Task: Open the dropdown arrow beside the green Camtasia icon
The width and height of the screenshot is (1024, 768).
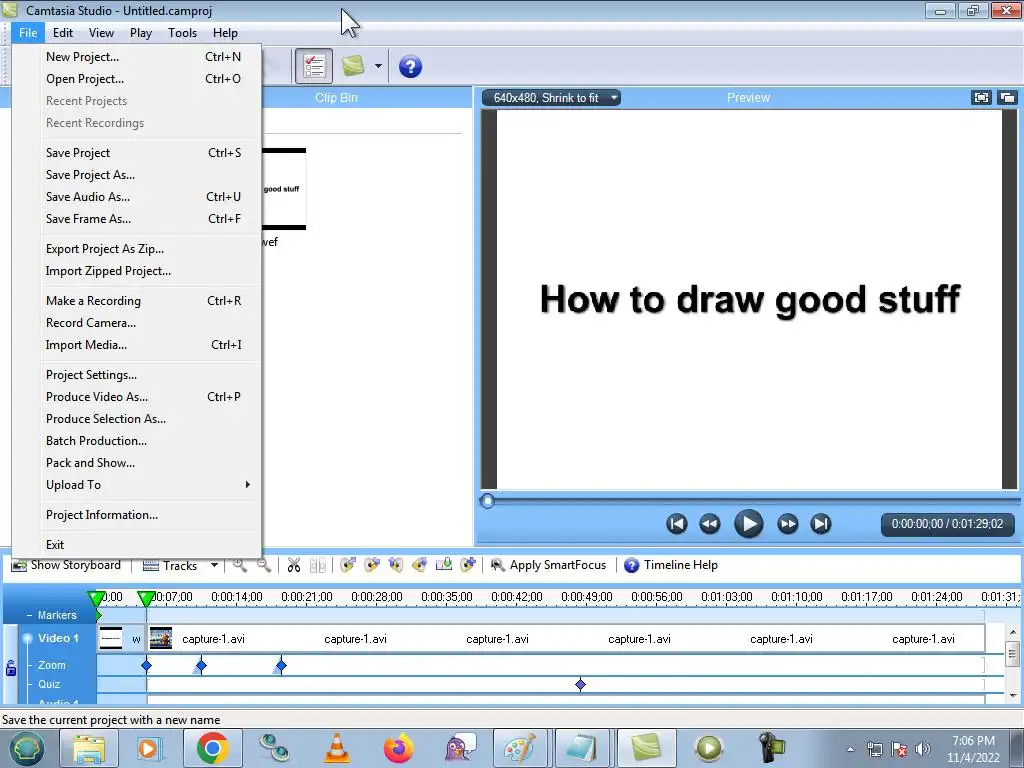Action: 378,66
